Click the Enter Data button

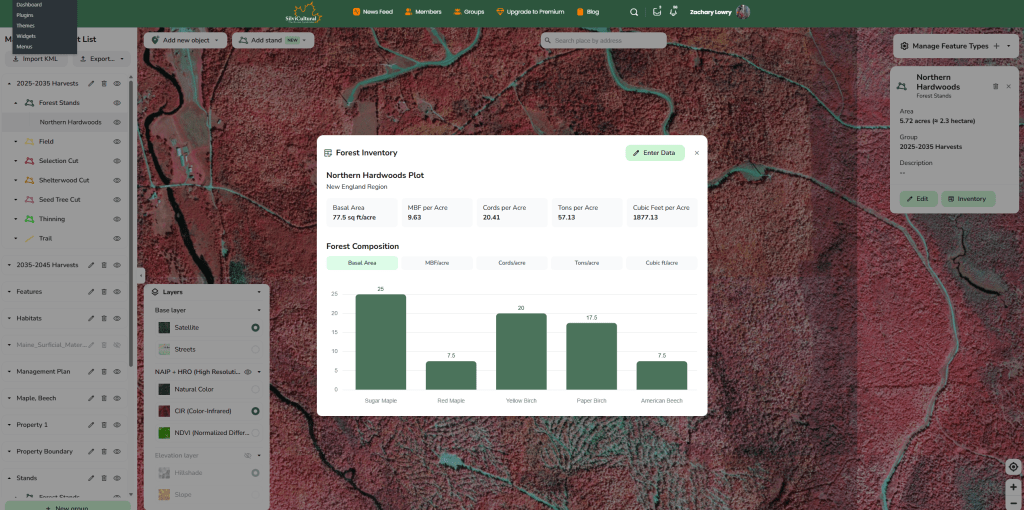[655, 153]
